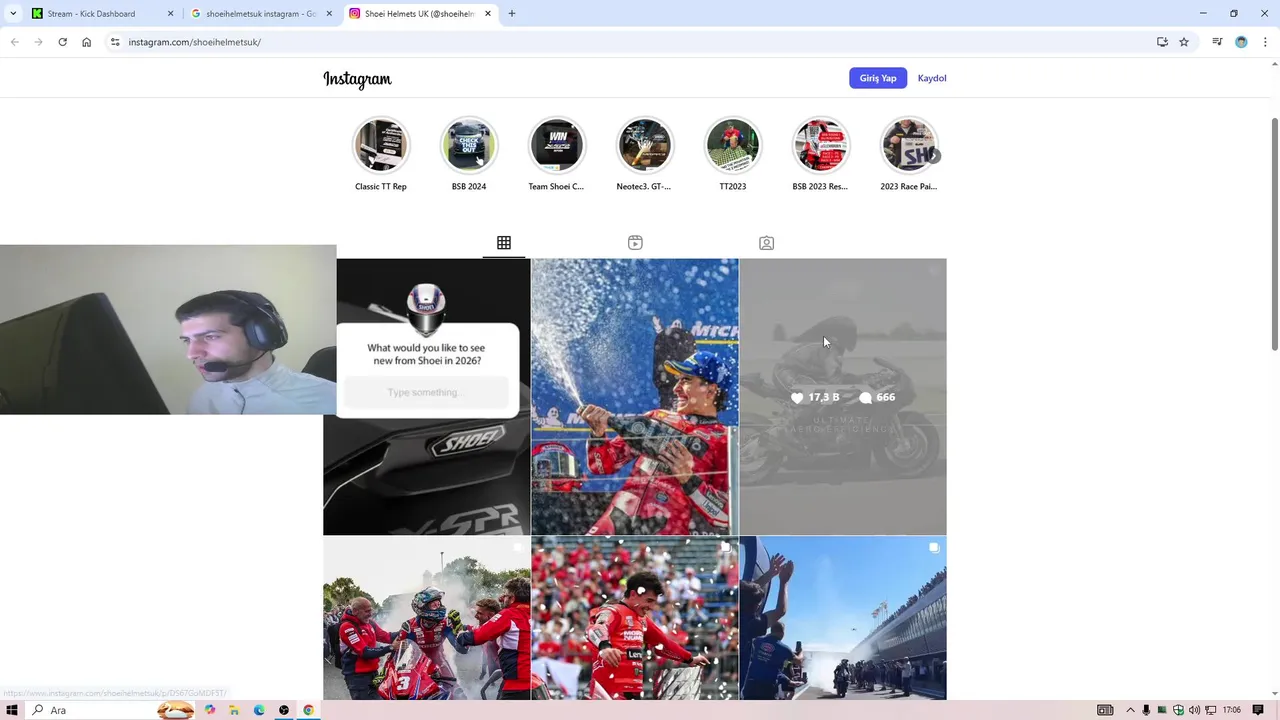The height and width of the screenshot is (720, 1280).
Task: Open Neotec3. GT-... highlight
Action: point(645,146)
